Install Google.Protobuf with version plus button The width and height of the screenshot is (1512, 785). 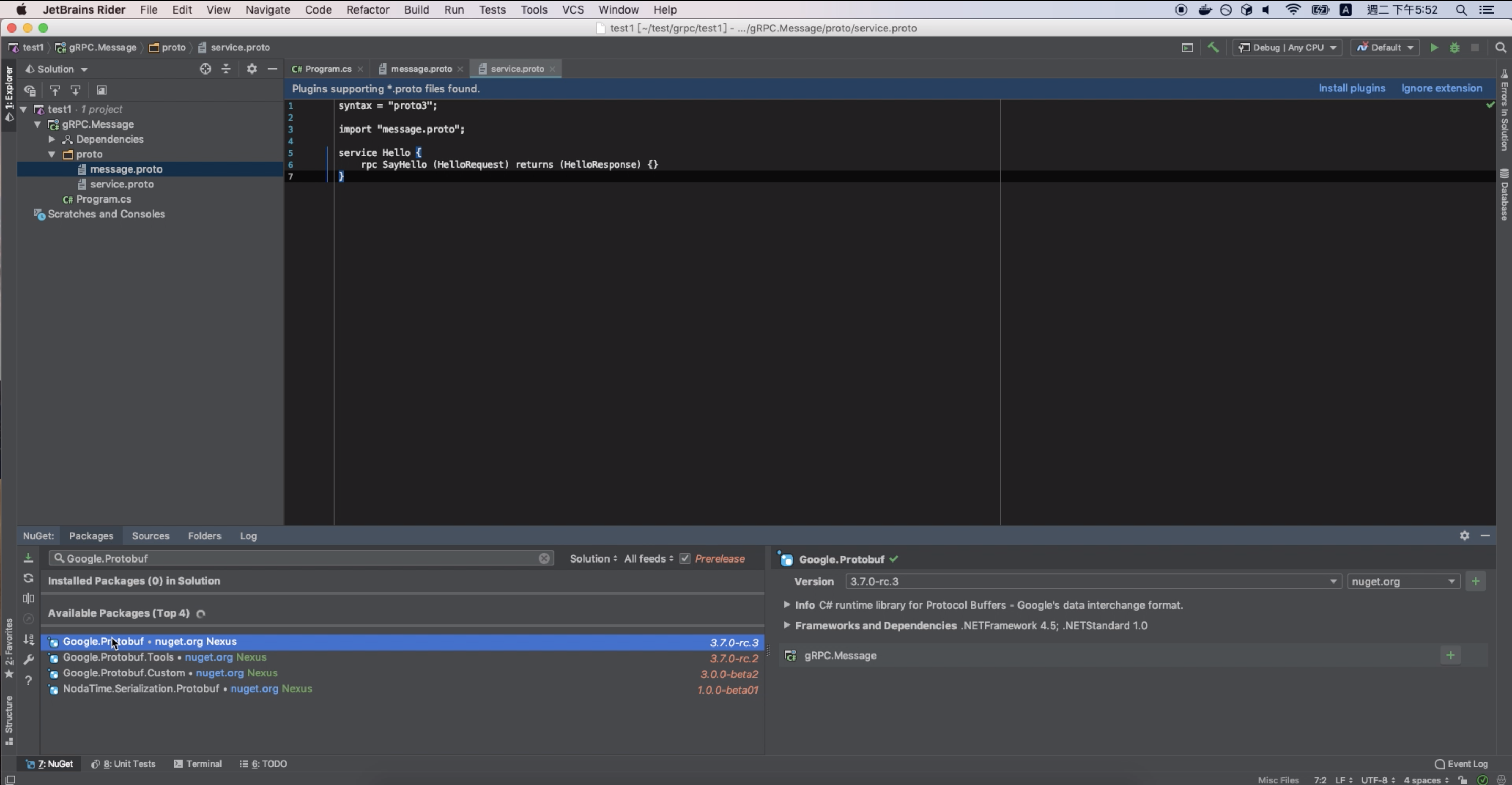[x=1476, y=581]
